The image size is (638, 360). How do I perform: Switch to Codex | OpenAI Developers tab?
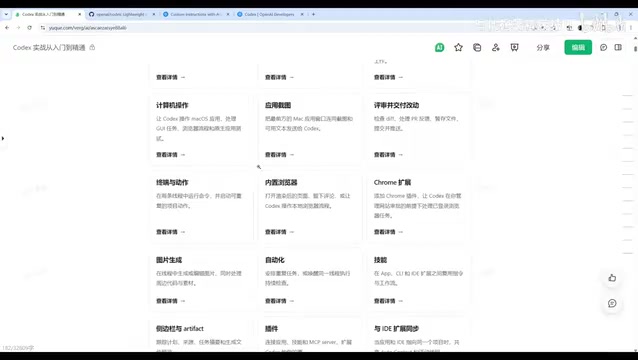pos(270,14)
